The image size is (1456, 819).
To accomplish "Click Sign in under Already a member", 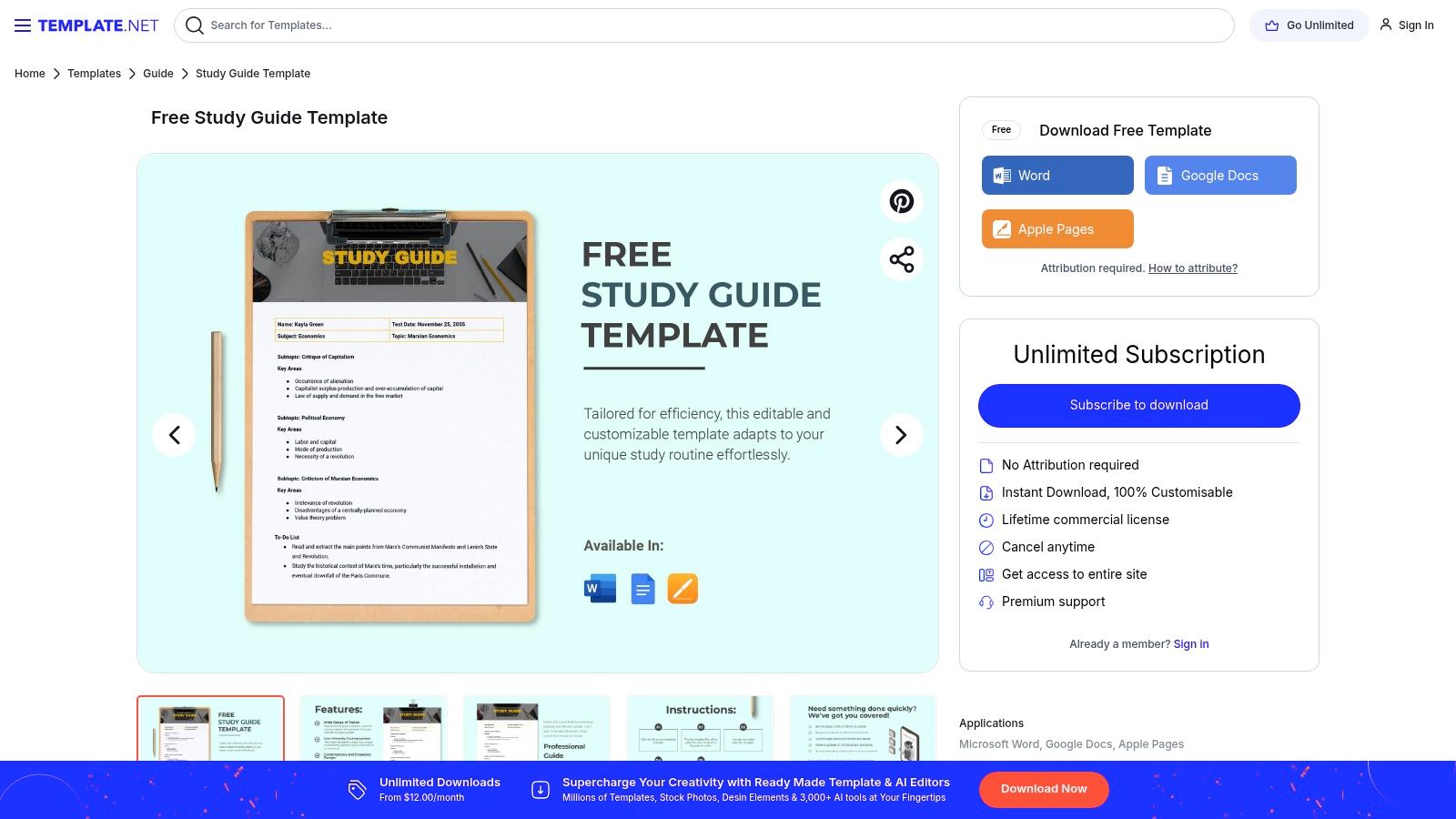I will tap(1191, 644).
